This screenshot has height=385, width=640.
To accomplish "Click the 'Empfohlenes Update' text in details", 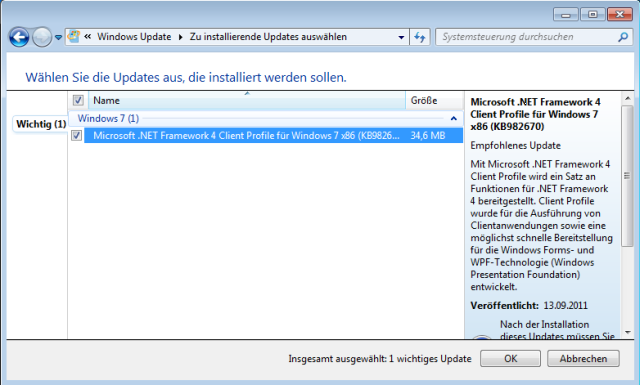I will (515, 145).
